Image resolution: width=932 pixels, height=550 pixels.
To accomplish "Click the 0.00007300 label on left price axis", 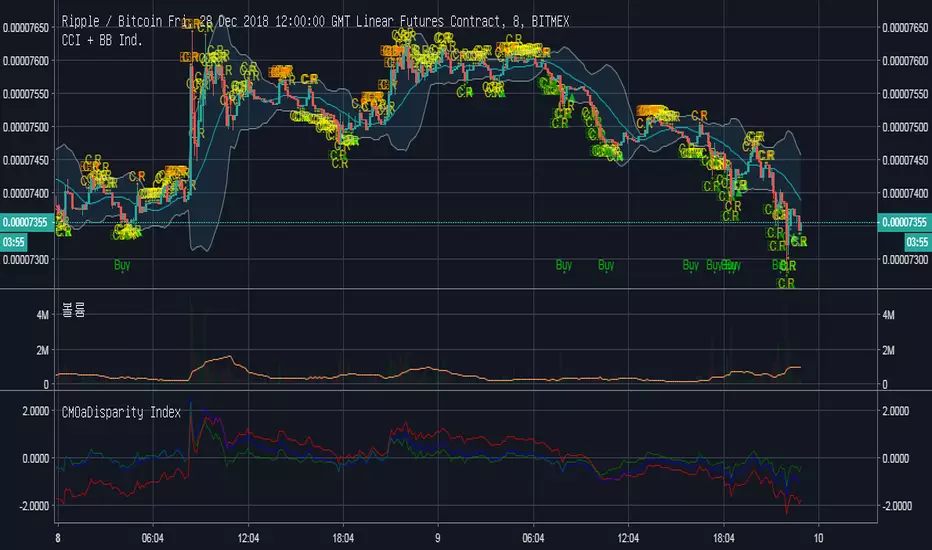I will (x=27, y=259).
